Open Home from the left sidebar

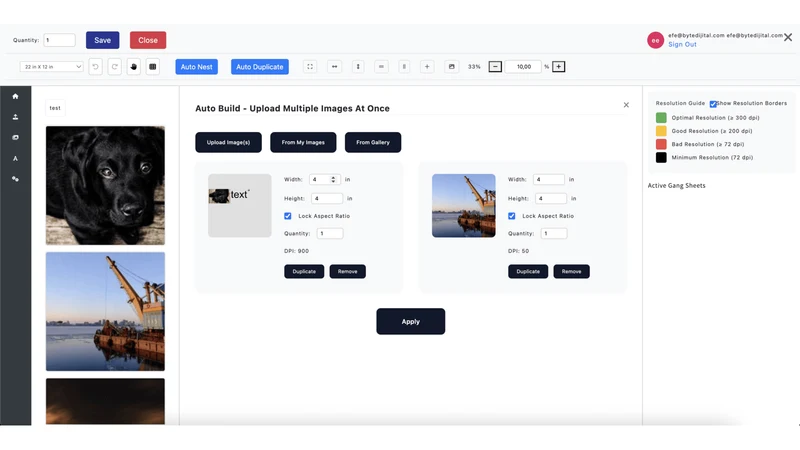(15, 96)
